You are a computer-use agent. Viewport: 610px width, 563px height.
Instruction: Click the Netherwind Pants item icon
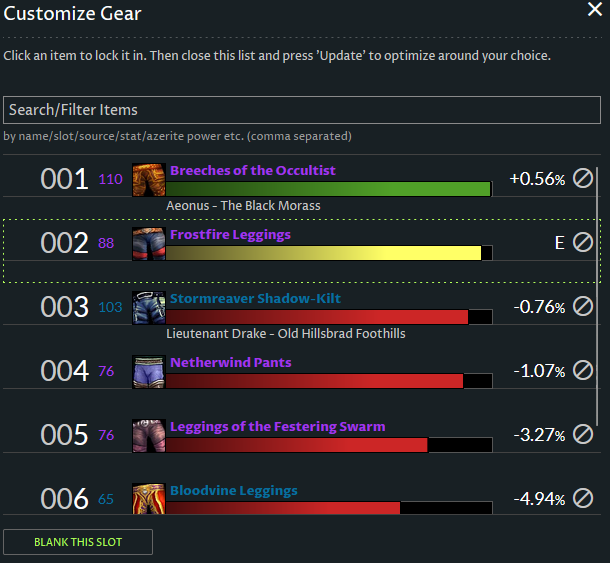point(148,371)
